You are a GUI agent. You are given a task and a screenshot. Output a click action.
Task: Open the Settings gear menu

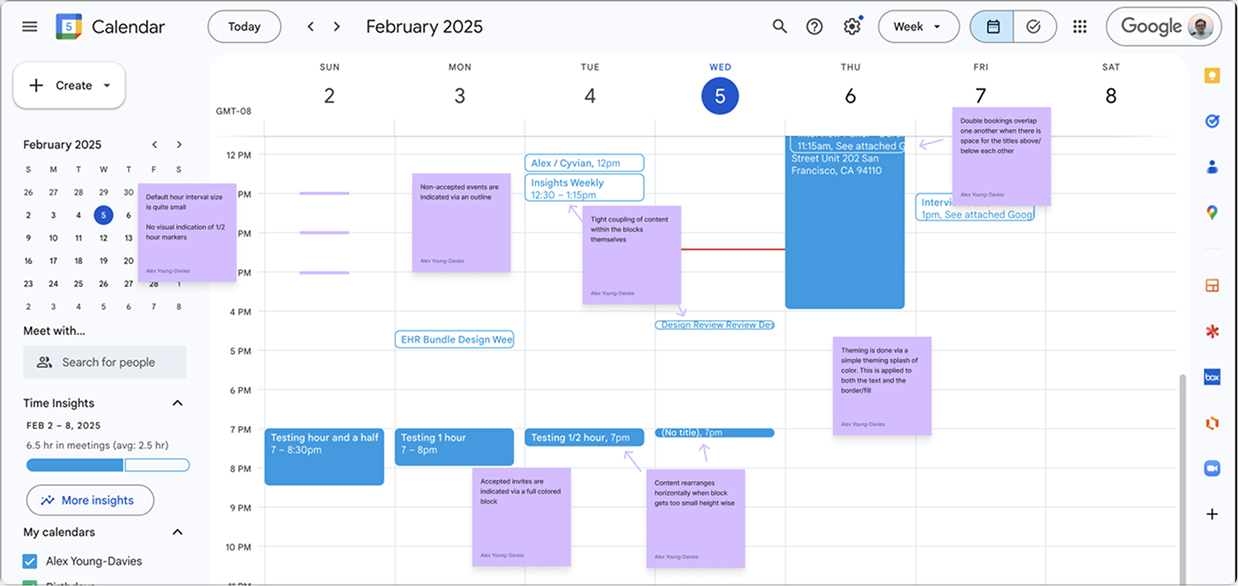(852, 27)
